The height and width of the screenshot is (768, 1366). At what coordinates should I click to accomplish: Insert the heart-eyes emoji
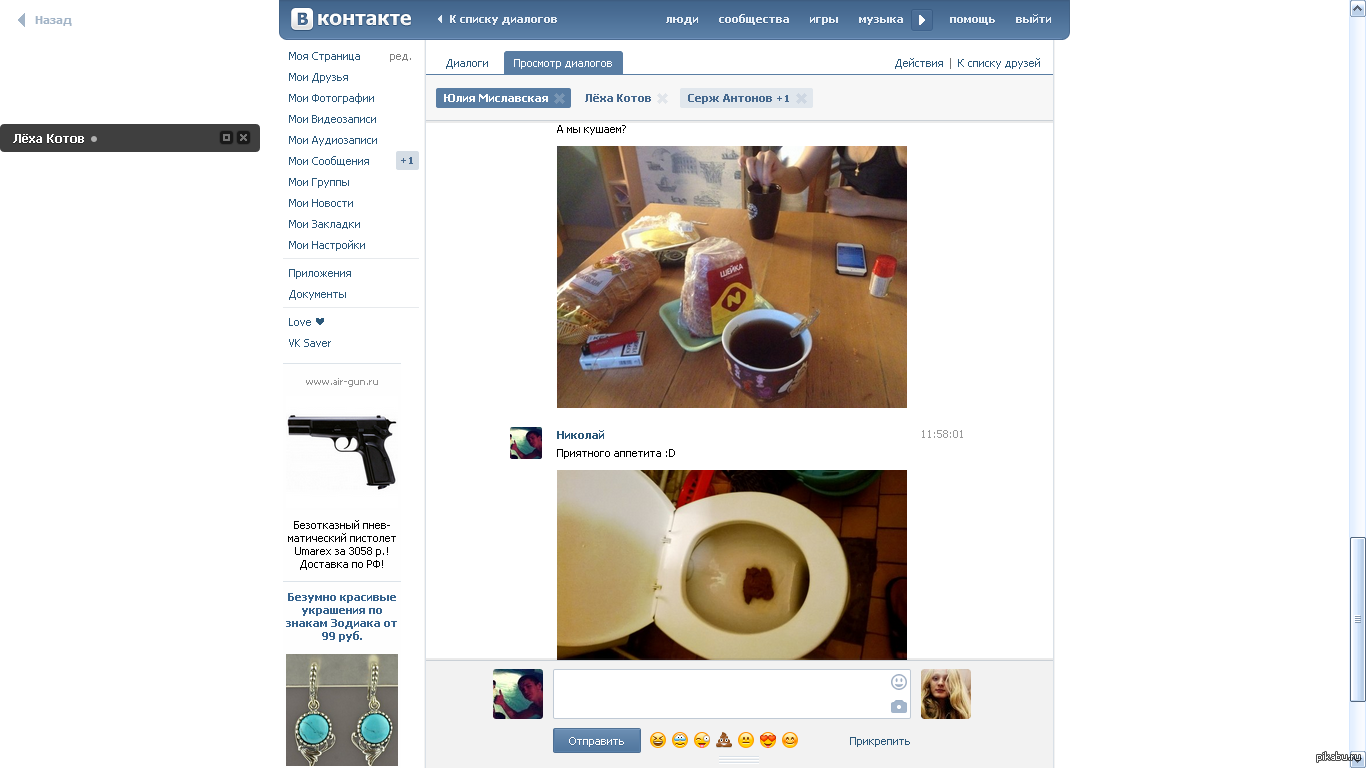(768, 741)
